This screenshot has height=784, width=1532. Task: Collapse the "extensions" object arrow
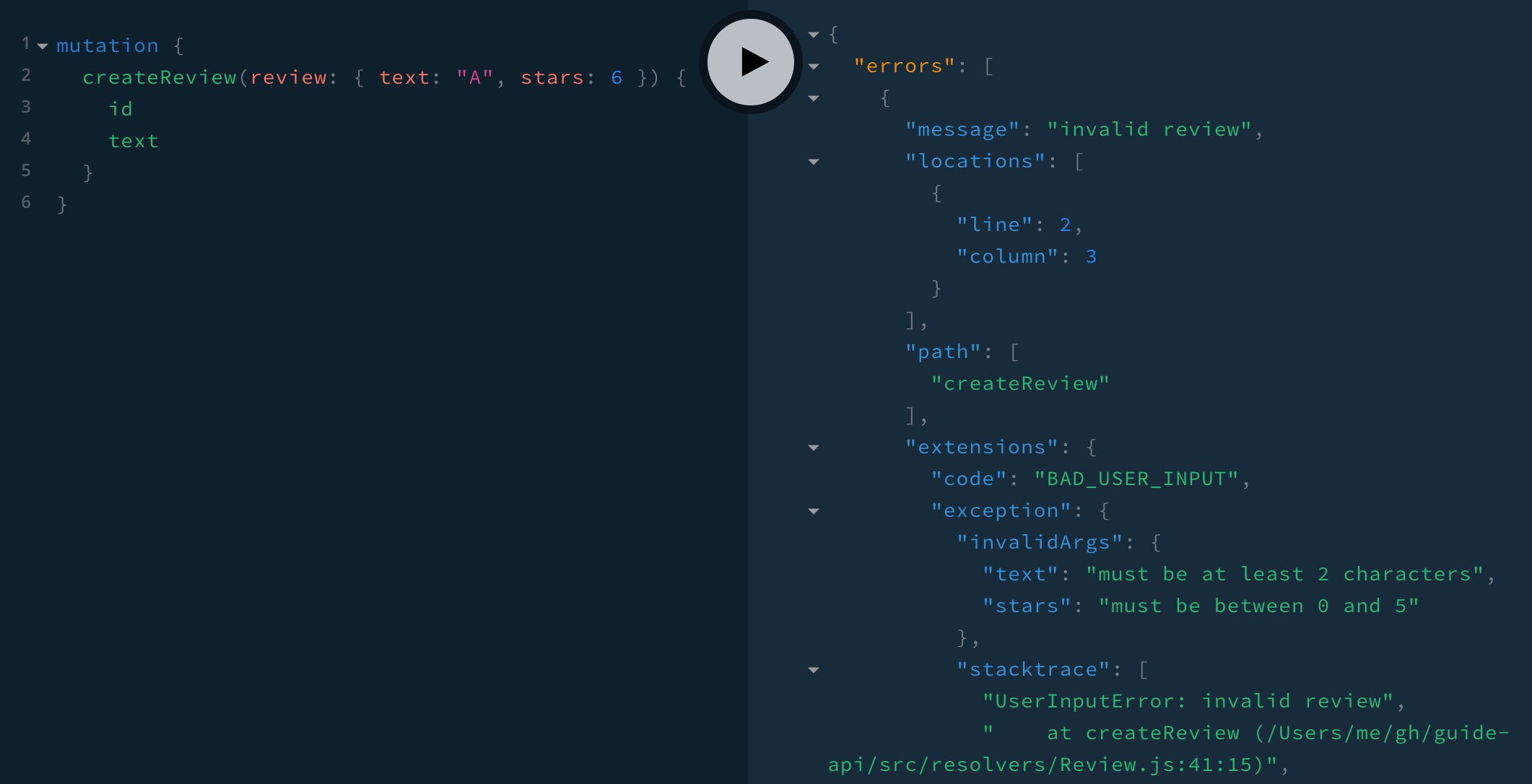click(814, 448)
